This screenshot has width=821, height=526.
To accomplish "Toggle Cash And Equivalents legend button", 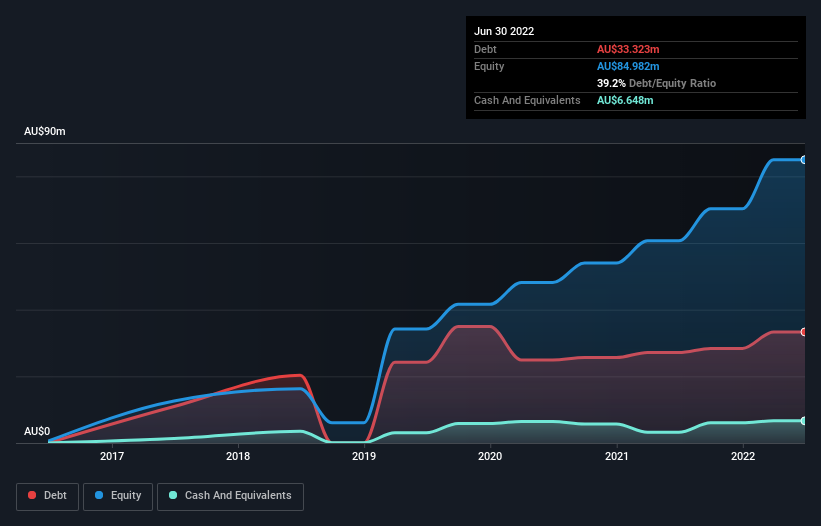I will [230, 496].
